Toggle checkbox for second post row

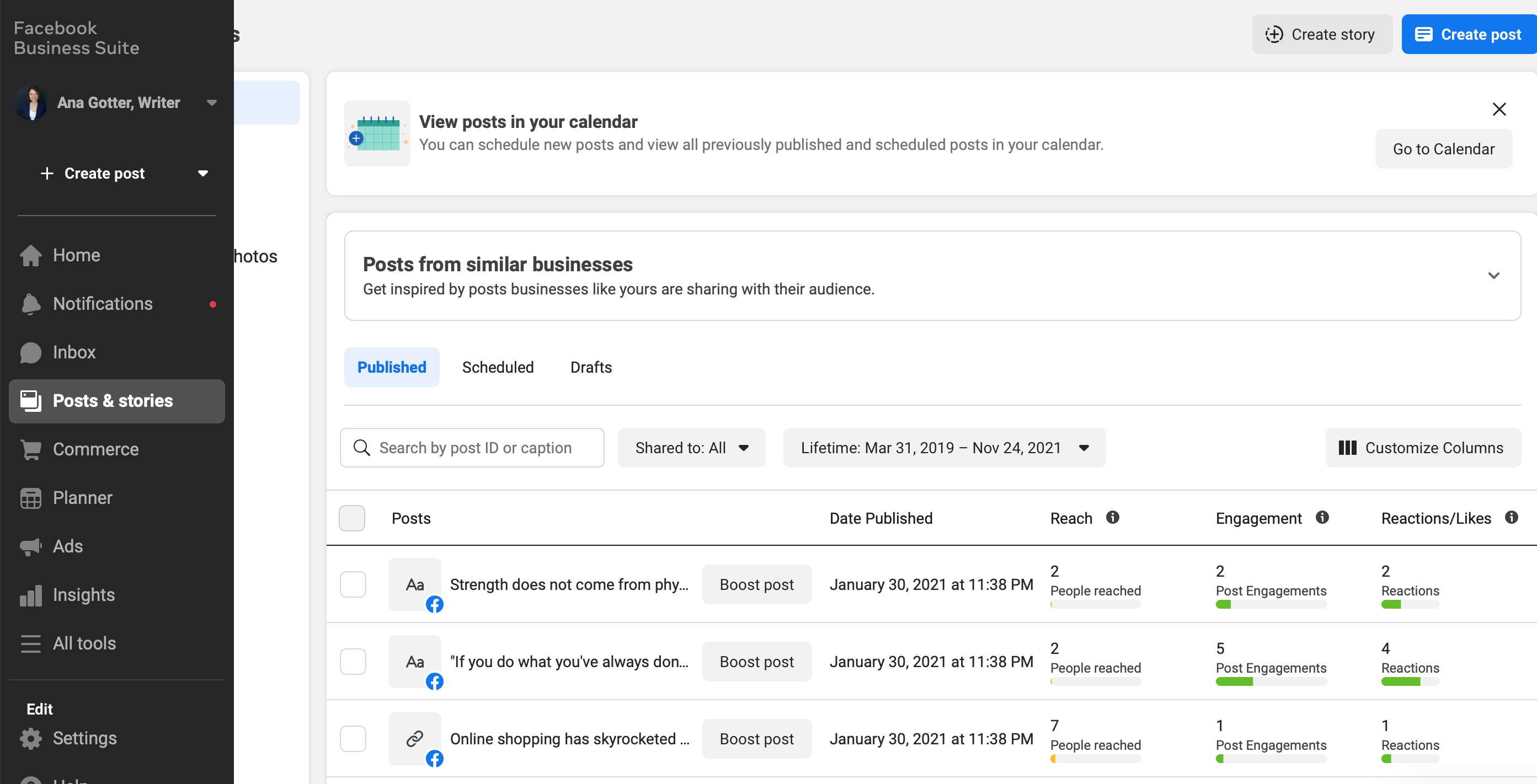click(353, 661)
